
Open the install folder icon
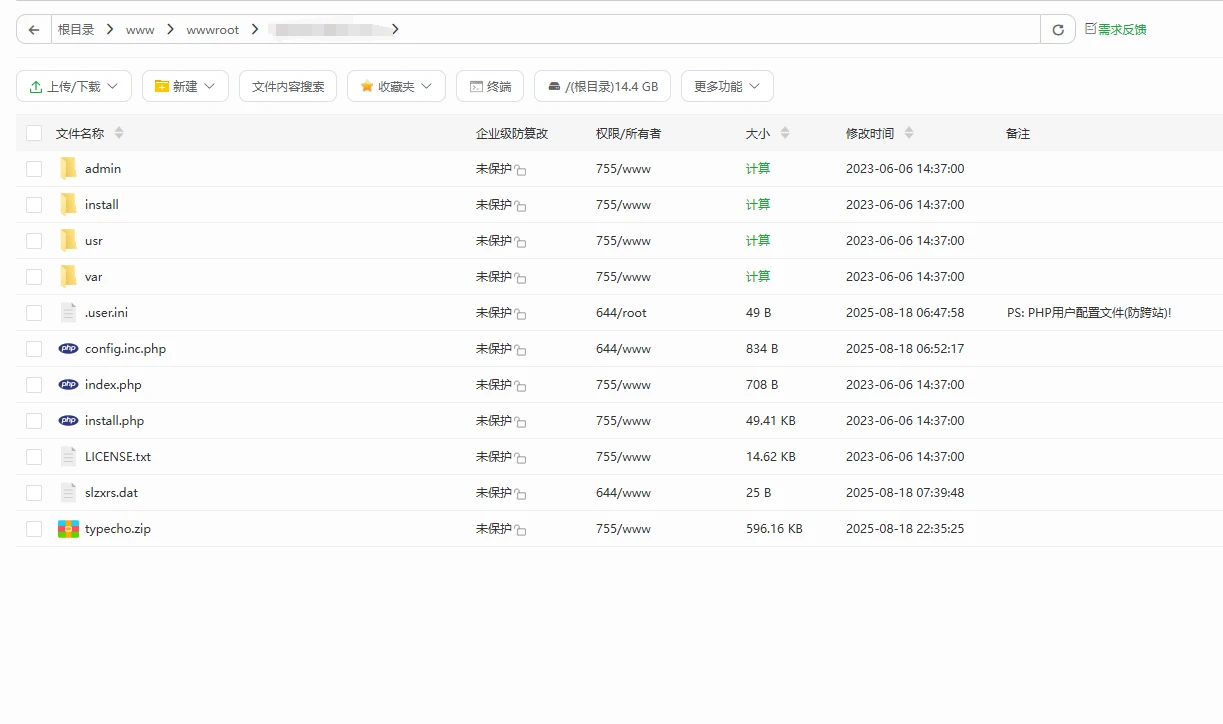[x=68, y=204]
